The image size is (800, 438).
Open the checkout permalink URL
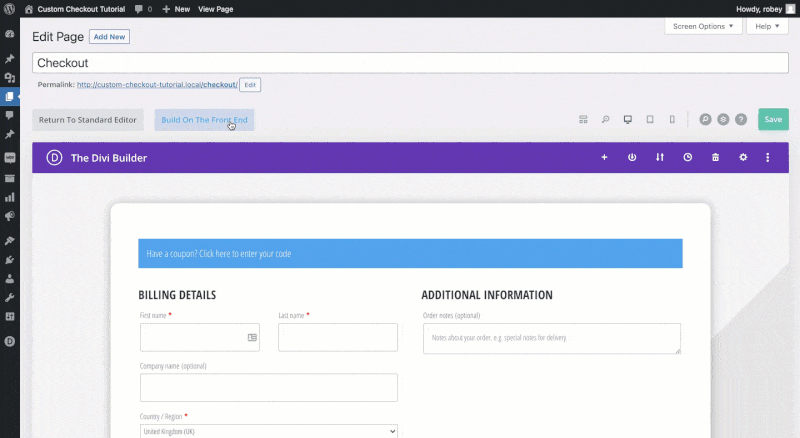pos(157,85)
